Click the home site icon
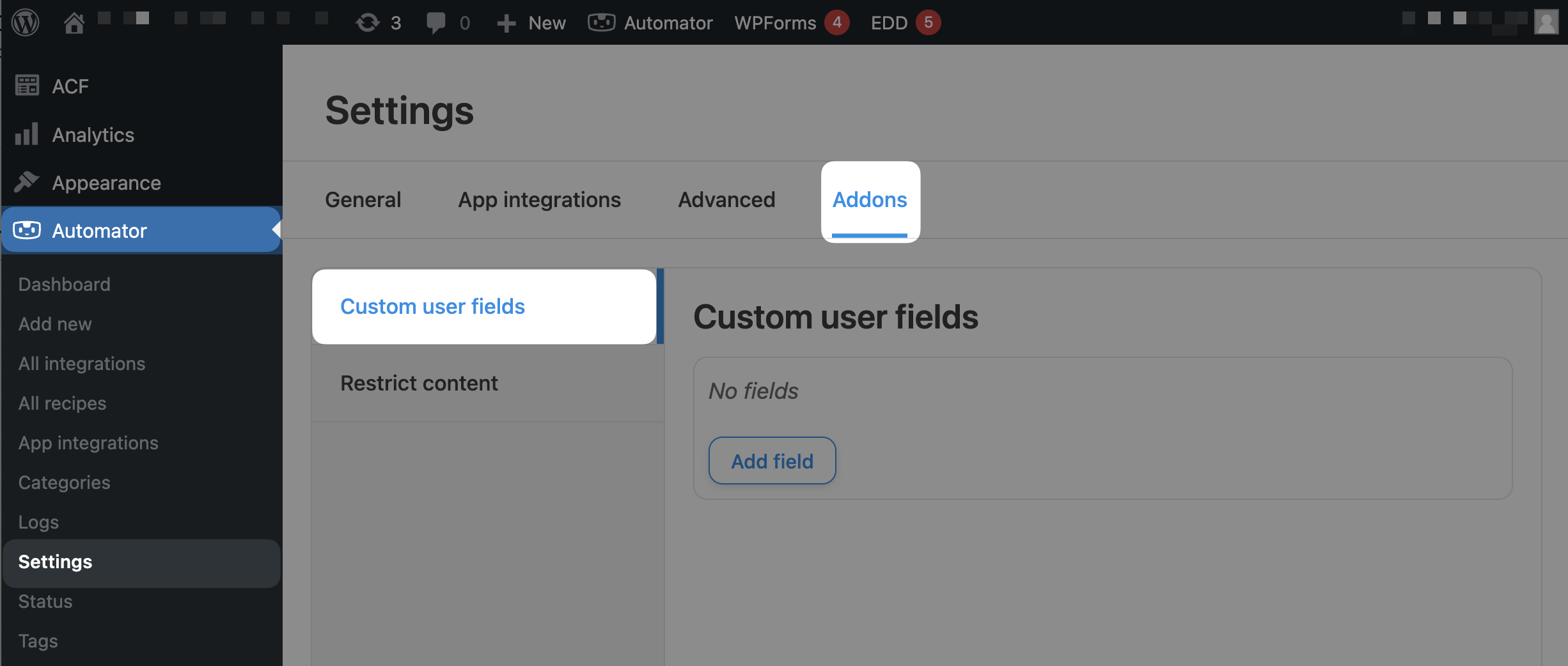 coord(74,23)
